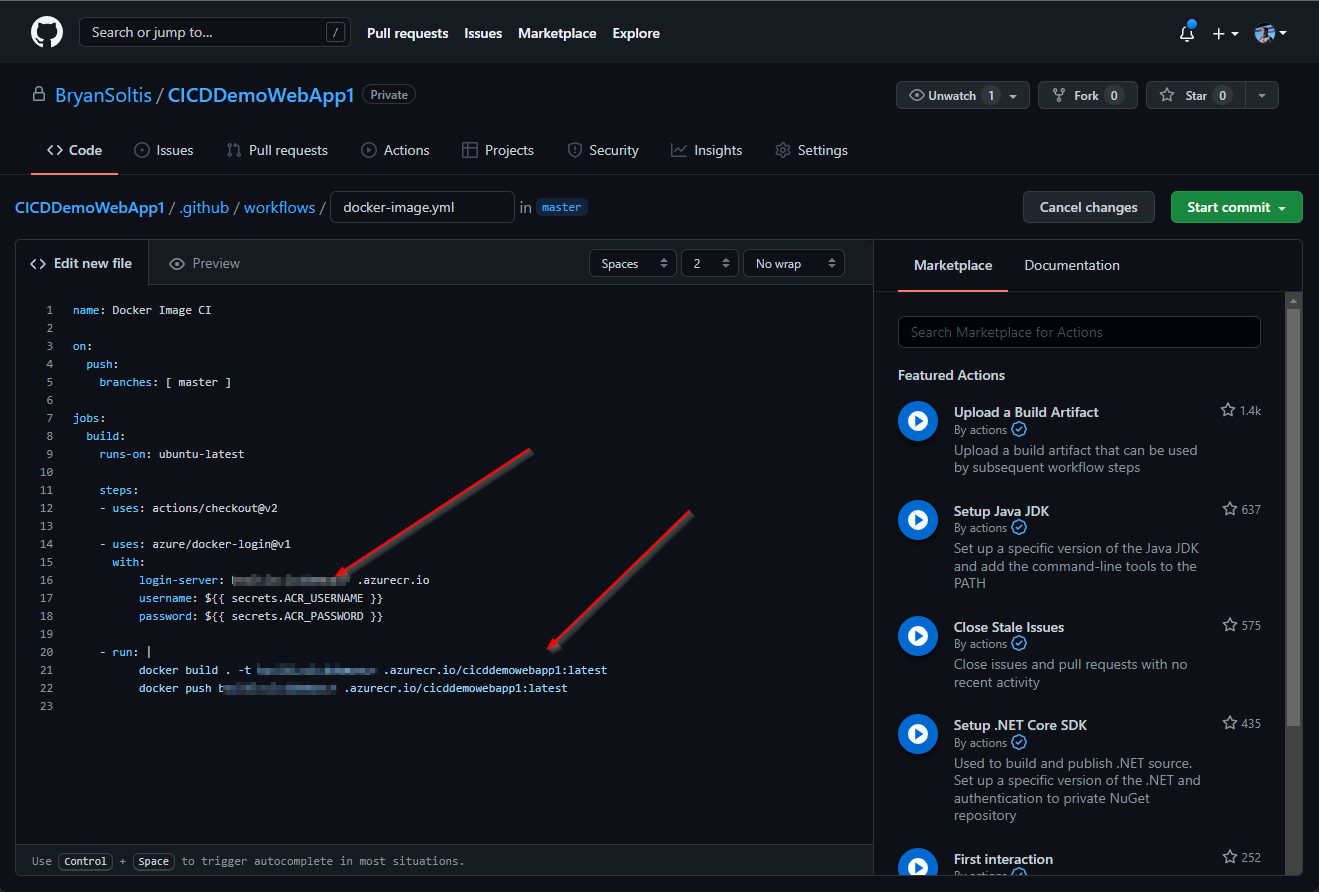Toggle Unwatch for this repository

point(952,95)
